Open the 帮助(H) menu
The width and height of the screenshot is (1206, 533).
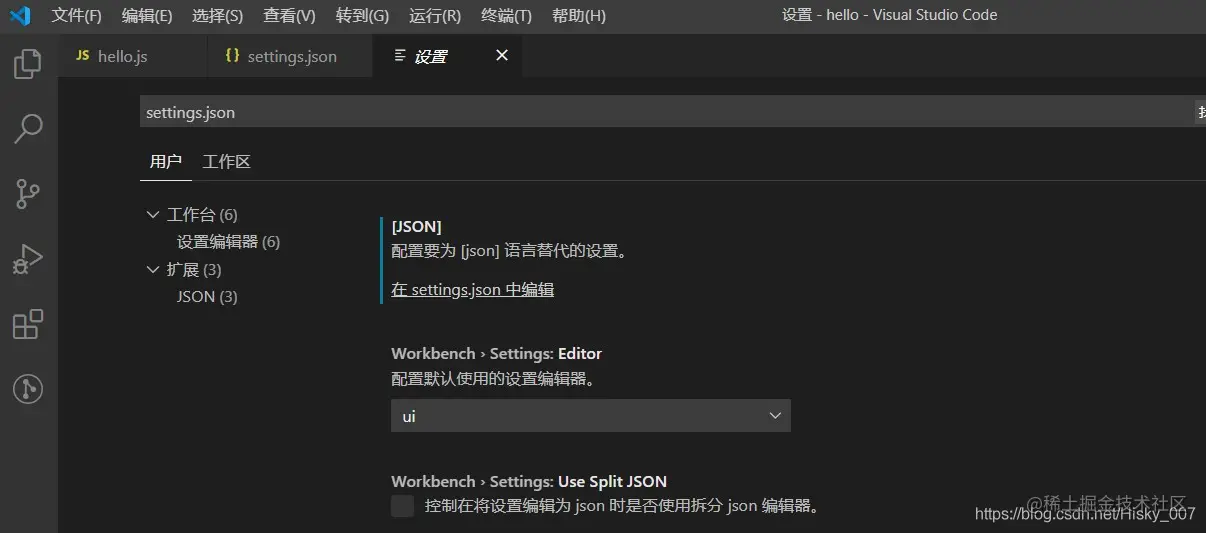point(579,16)
